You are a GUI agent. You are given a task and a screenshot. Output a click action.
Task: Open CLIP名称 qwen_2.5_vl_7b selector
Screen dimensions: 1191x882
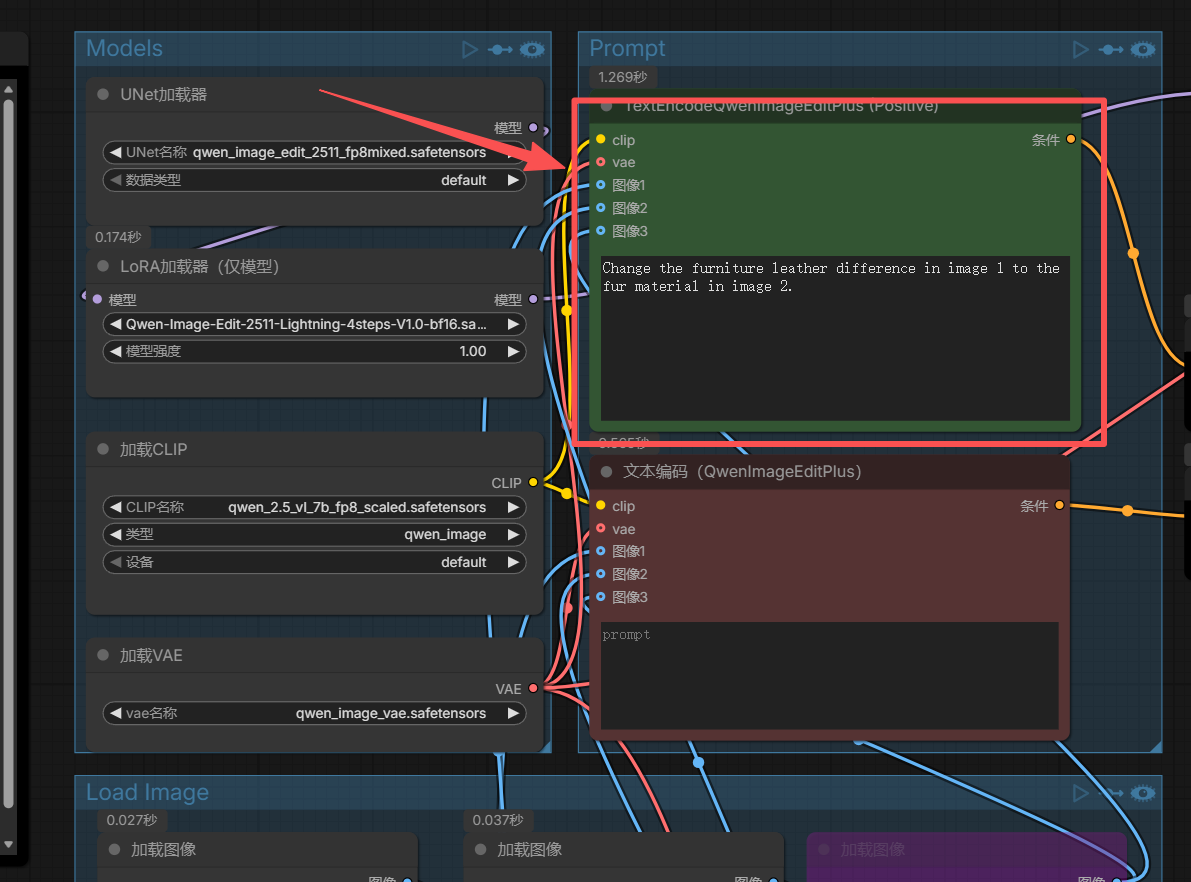pos(314,507)
